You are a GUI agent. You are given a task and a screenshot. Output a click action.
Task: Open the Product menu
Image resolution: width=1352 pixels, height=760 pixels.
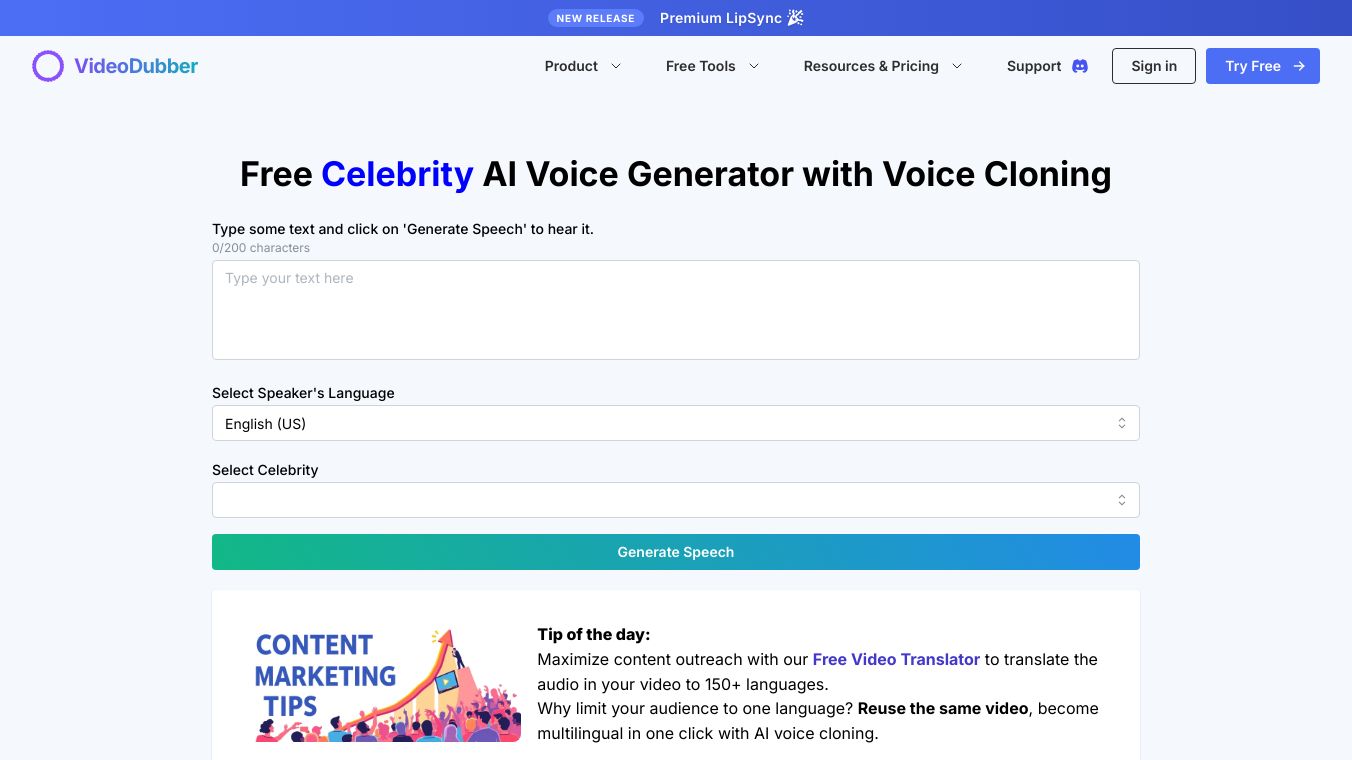click(583, 66)
